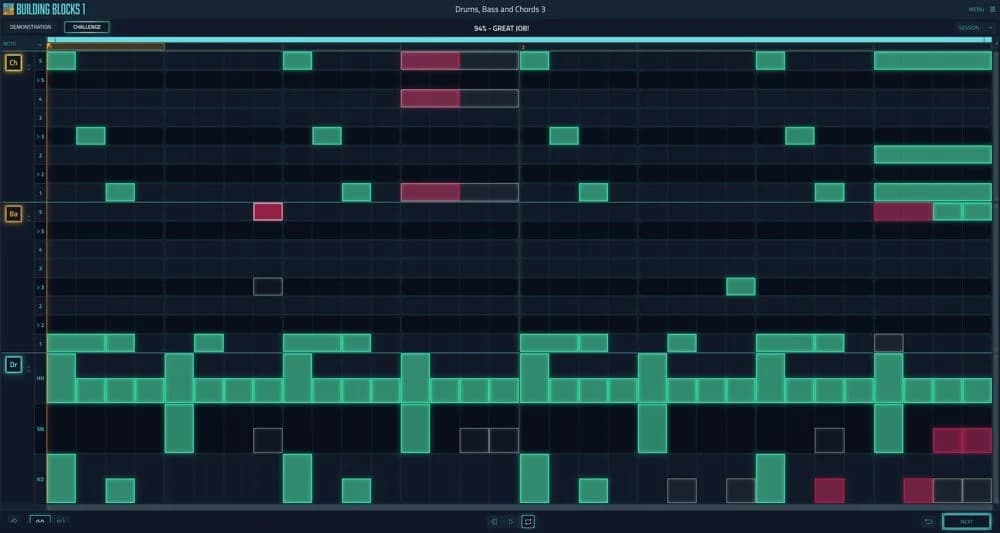Open the MENU text item
The image size is (1000, 533).
click(x=976, y=9)
